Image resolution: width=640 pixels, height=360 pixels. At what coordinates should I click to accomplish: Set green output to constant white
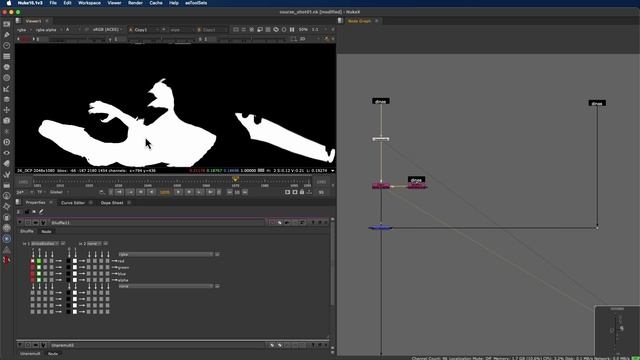point(75,267)
